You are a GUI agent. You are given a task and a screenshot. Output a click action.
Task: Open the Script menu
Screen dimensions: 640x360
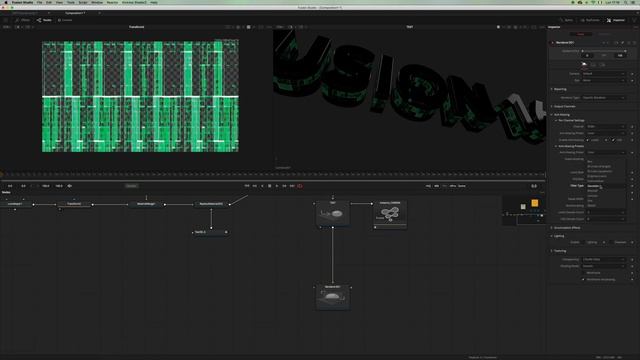[x=83, y=2]
